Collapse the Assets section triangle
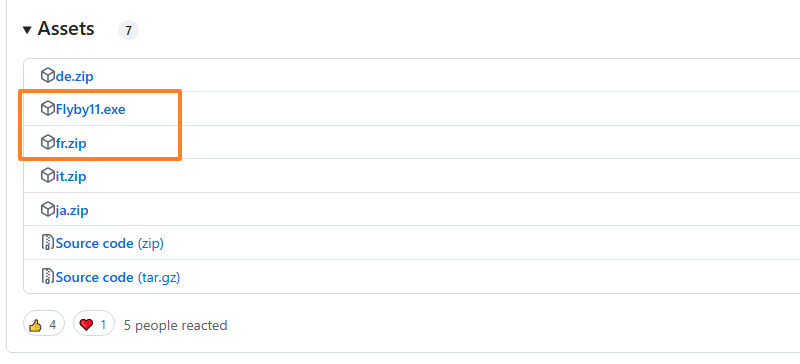This screenshot has height=364, width=800. point(27,30)
